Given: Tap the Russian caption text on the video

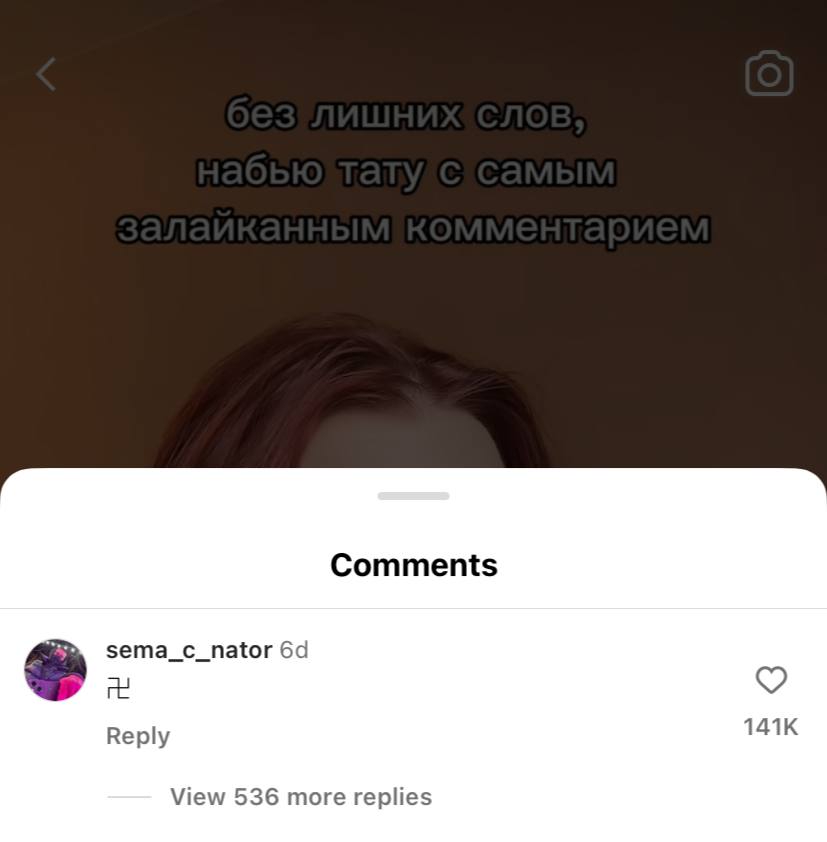Looking at the screenshot, I should [414, 171].
